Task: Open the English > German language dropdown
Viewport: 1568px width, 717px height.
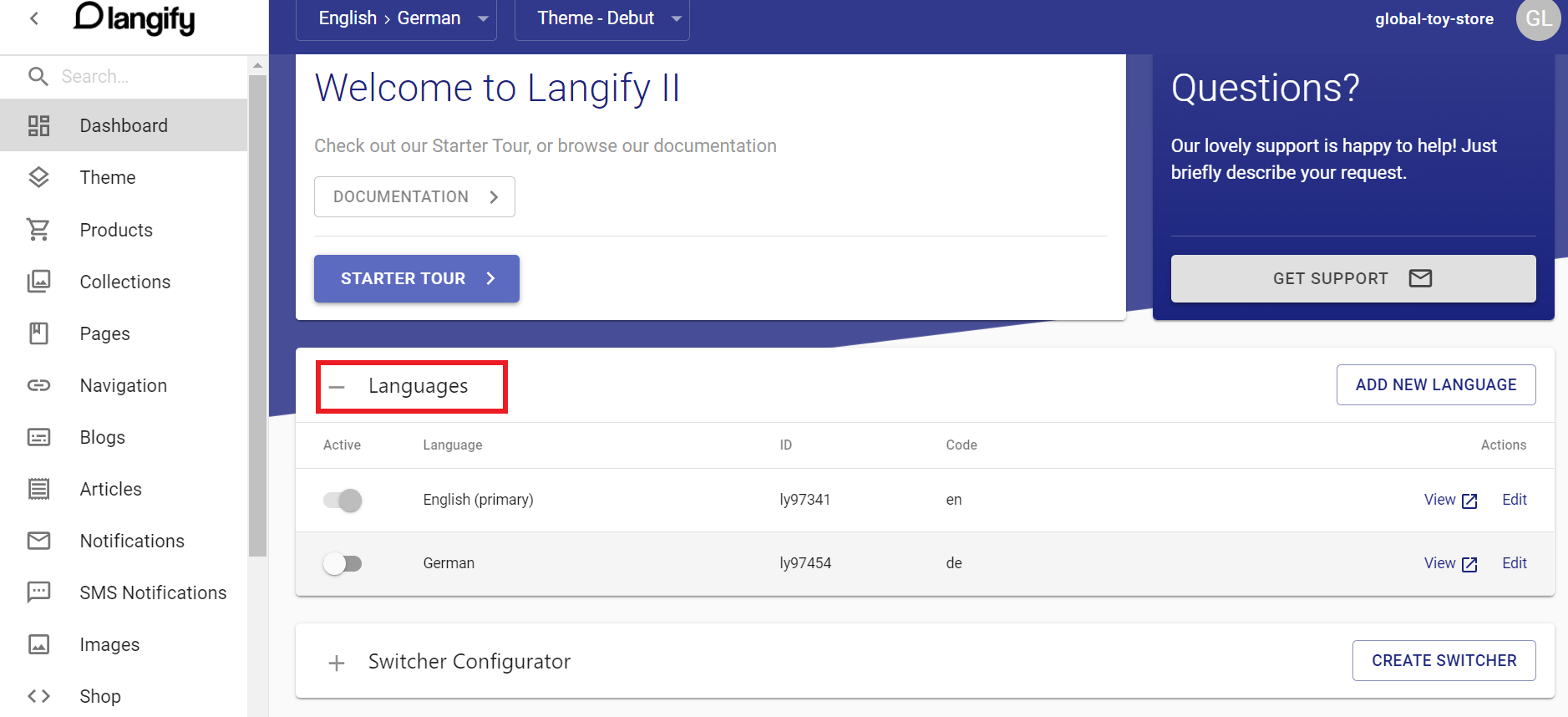Action: (x=396, y=18)
